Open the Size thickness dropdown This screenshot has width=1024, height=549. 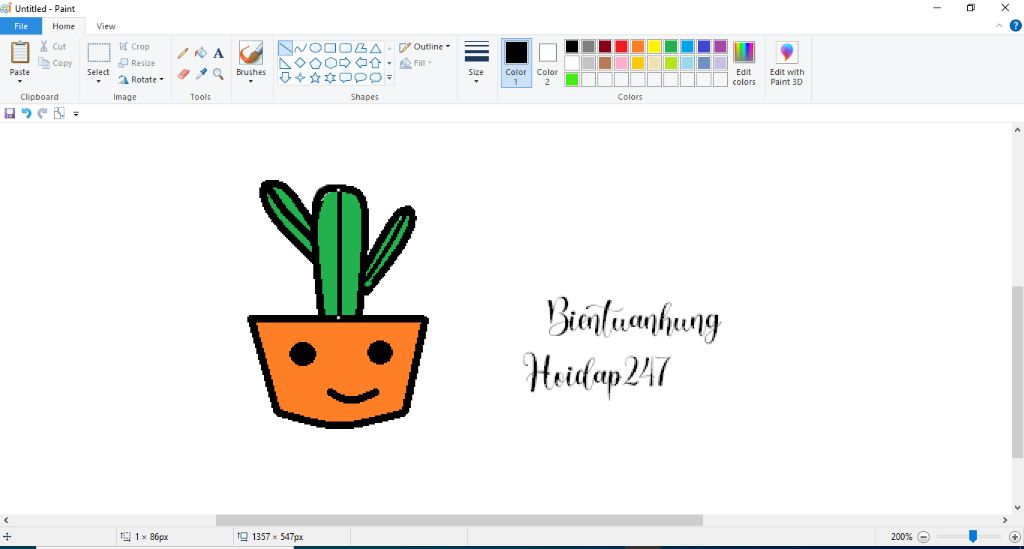pos(476,82)
